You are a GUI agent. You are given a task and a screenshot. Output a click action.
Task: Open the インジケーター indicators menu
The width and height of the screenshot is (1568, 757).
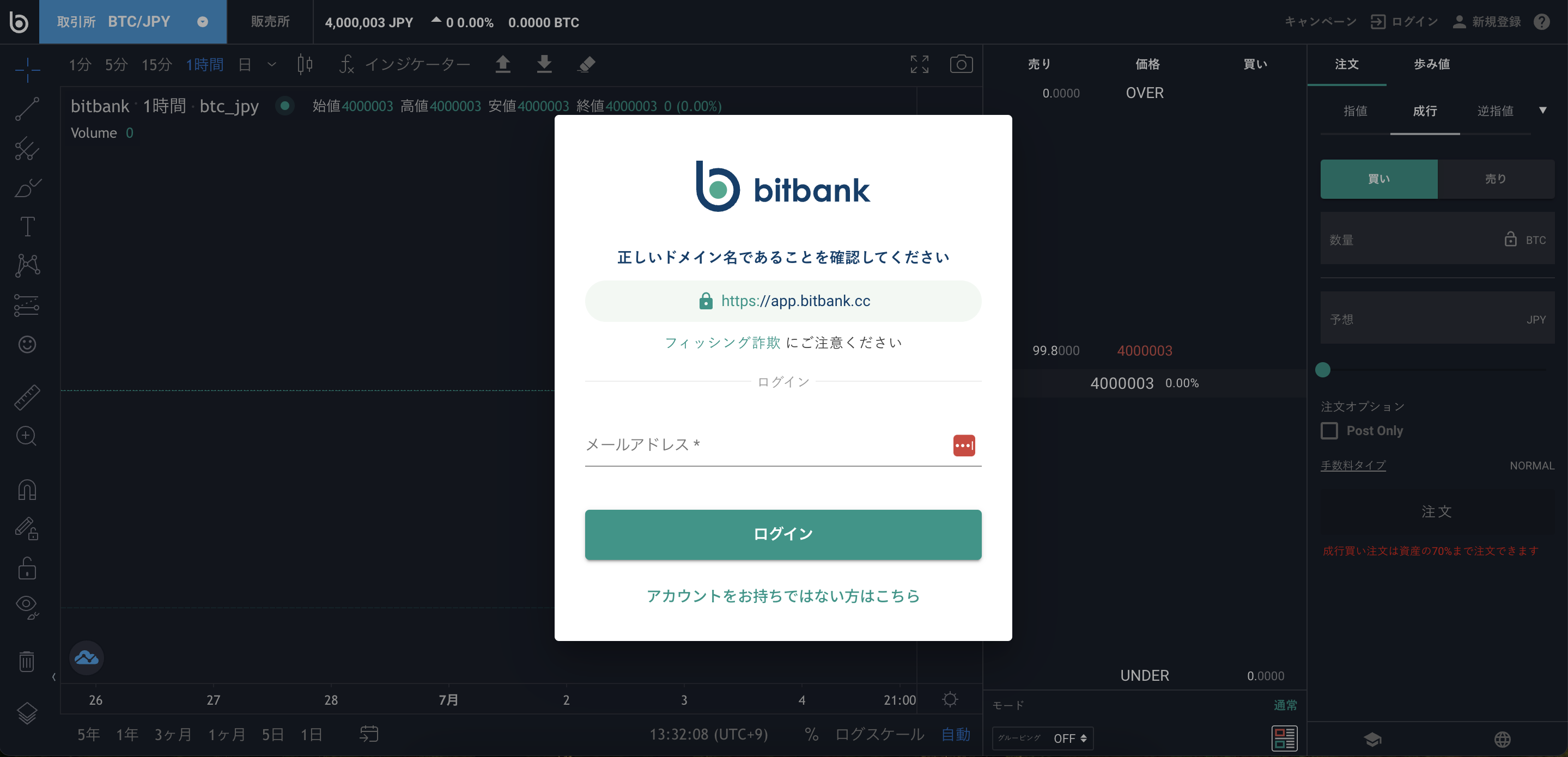pos(405,64)
